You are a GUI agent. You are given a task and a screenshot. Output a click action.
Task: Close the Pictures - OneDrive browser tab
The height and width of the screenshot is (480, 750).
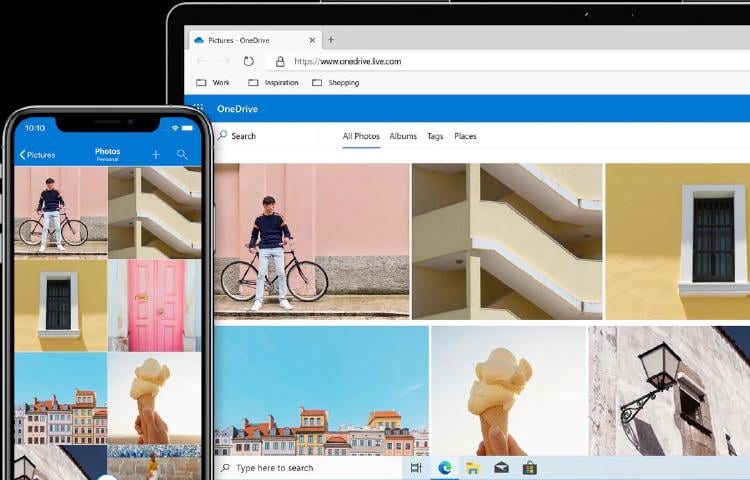coord(312,40)
